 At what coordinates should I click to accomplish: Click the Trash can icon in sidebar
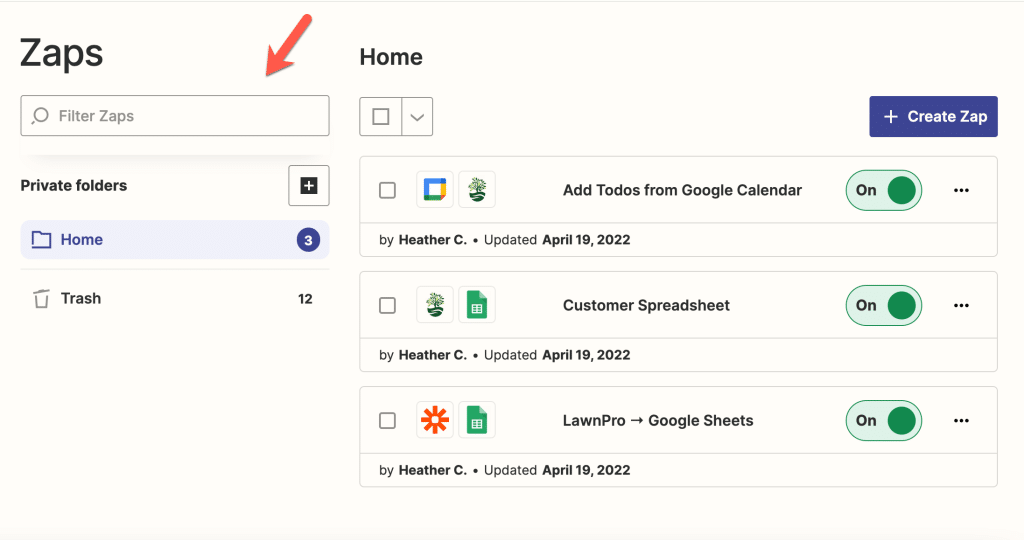41,298
